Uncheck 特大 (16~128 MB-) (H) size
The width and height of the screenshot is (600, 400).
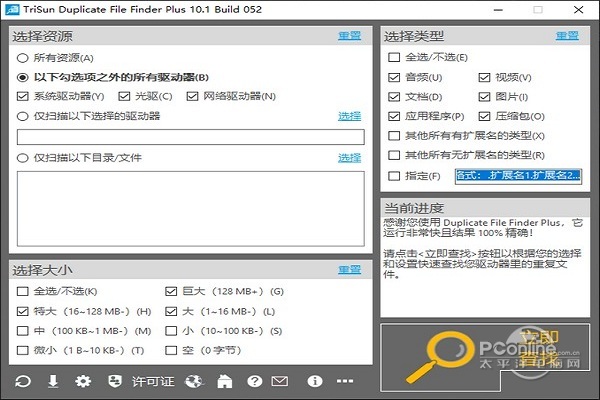(23, 311)
